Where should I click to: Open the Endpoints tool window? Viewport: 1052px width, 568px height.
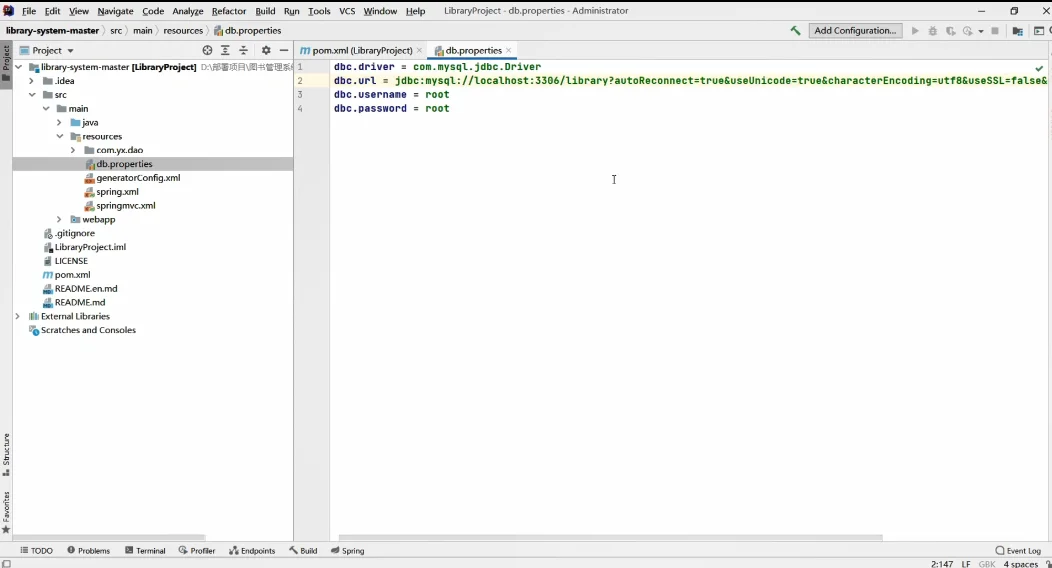[x=252, y=551]
